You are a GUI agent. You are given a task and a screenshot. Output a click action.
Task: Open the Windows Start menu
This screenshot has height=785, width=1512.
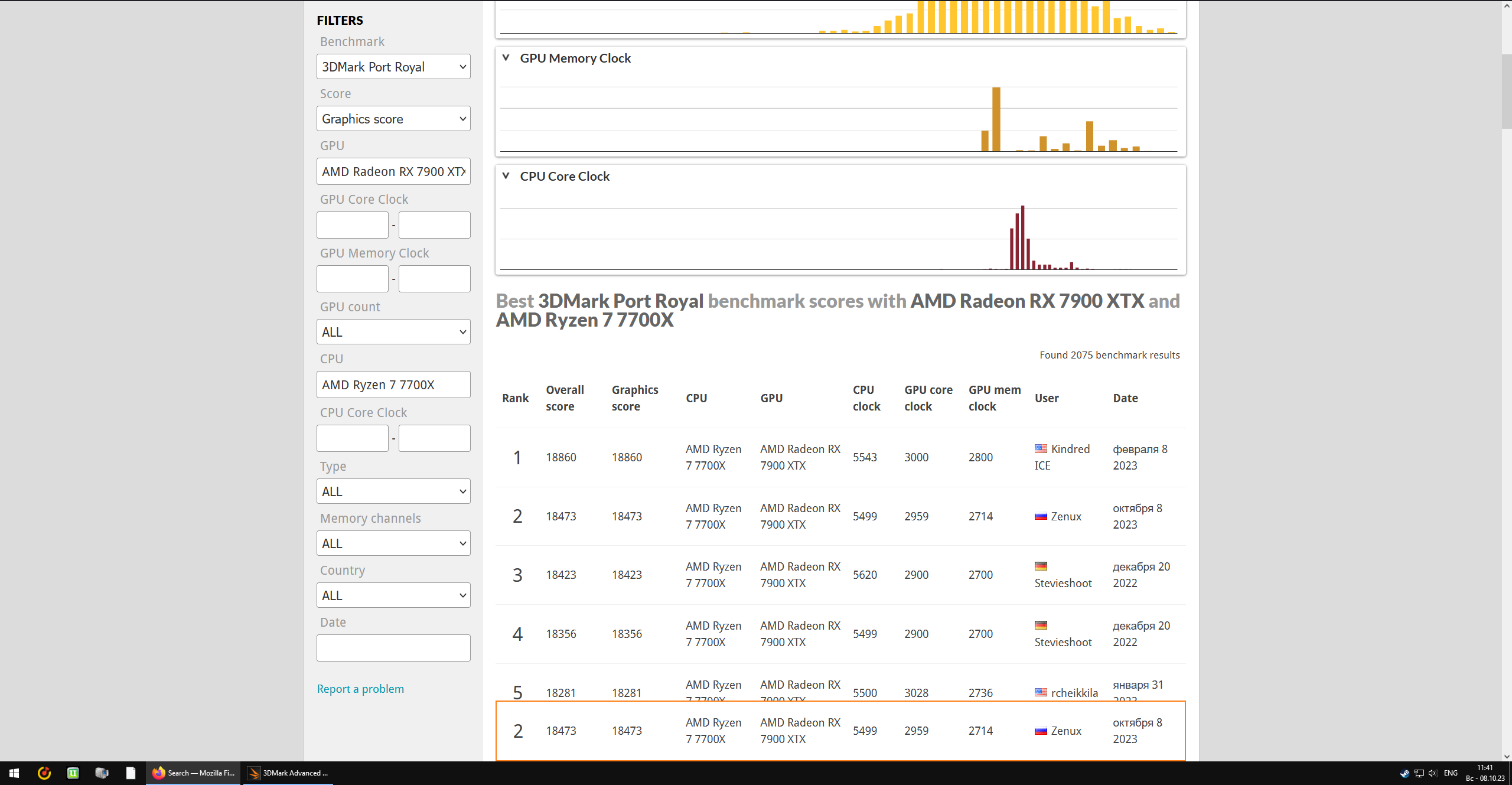click(x=14, y=773)
